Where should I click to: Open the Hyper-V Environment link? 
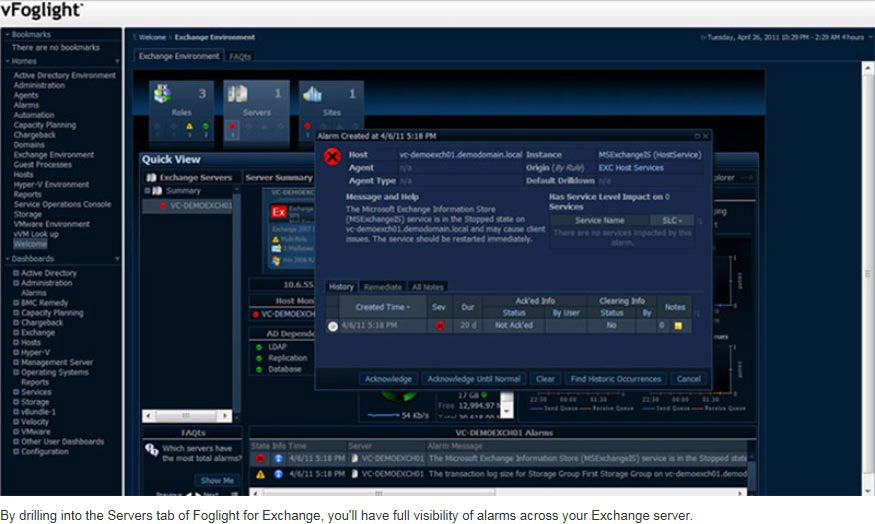(x=51, y=184)
